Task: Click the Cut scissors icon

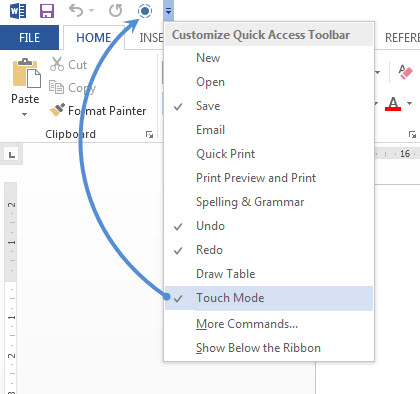Action: tap(57, 64)
